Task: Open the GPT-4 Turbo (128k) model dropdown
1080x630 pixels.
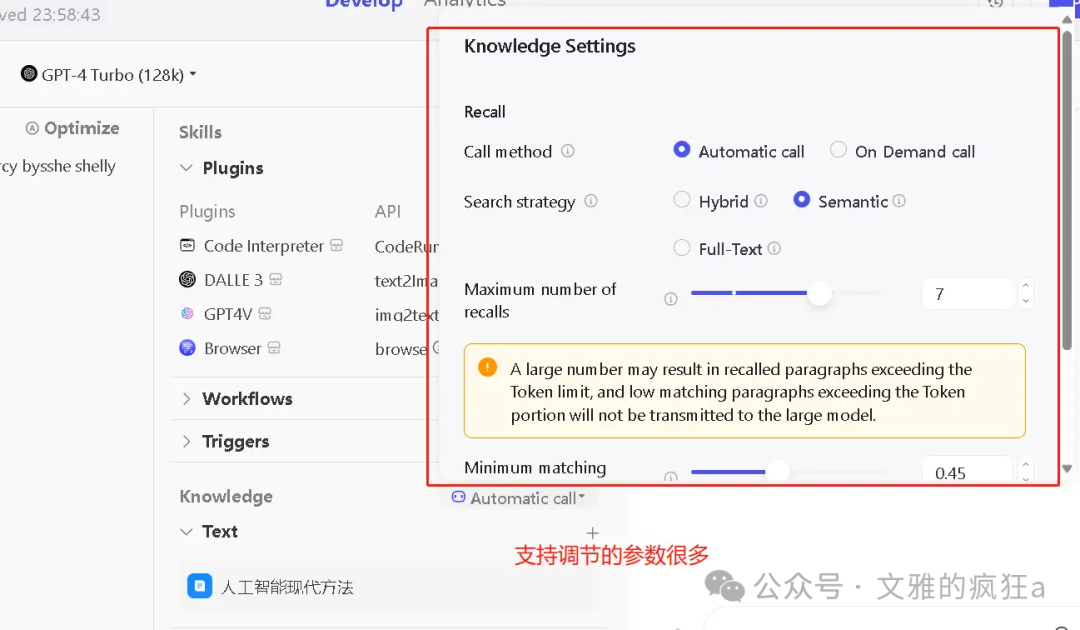Action: click(109, 74)
